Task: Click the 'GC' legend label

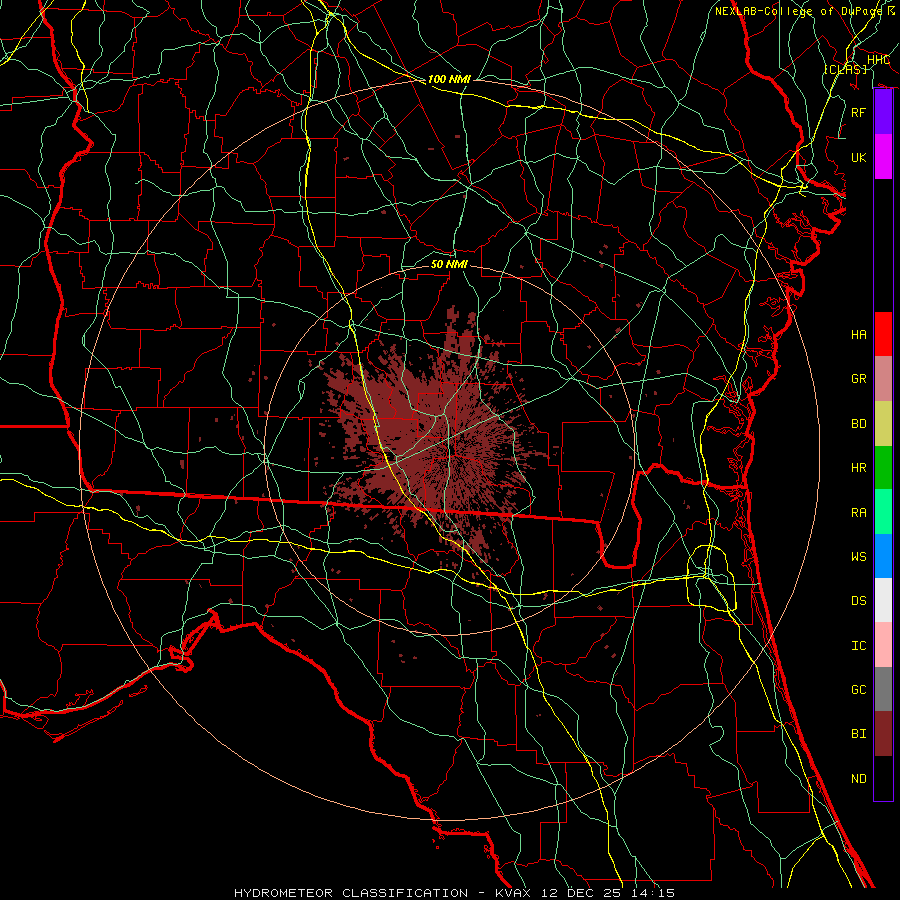Action: pos(858,689)
